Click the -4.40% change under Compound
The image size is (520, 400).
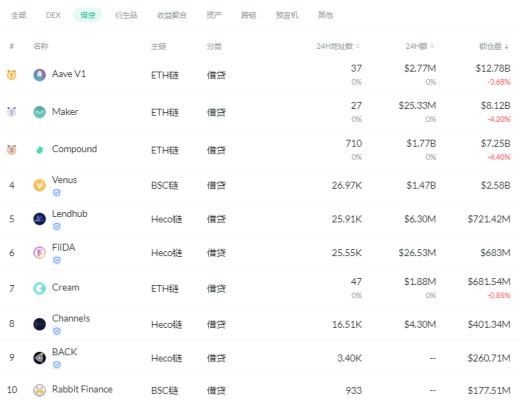[x=499, y=157]
